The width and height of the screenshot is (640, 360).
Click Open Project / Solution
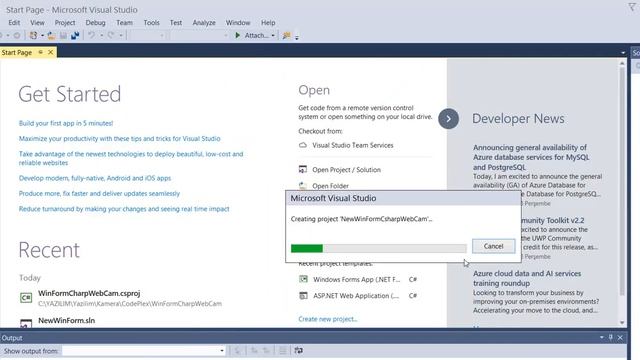click(x=347, y=170)
